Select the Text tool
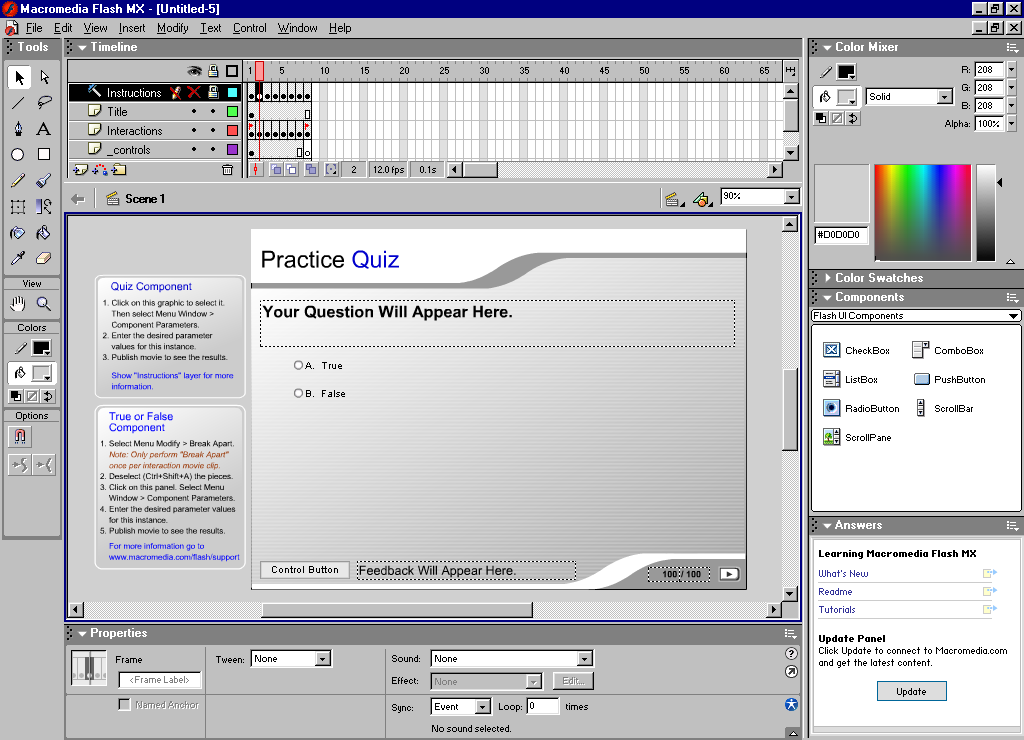The width and height of the screenshot is (1024, 740). (44, 129)
